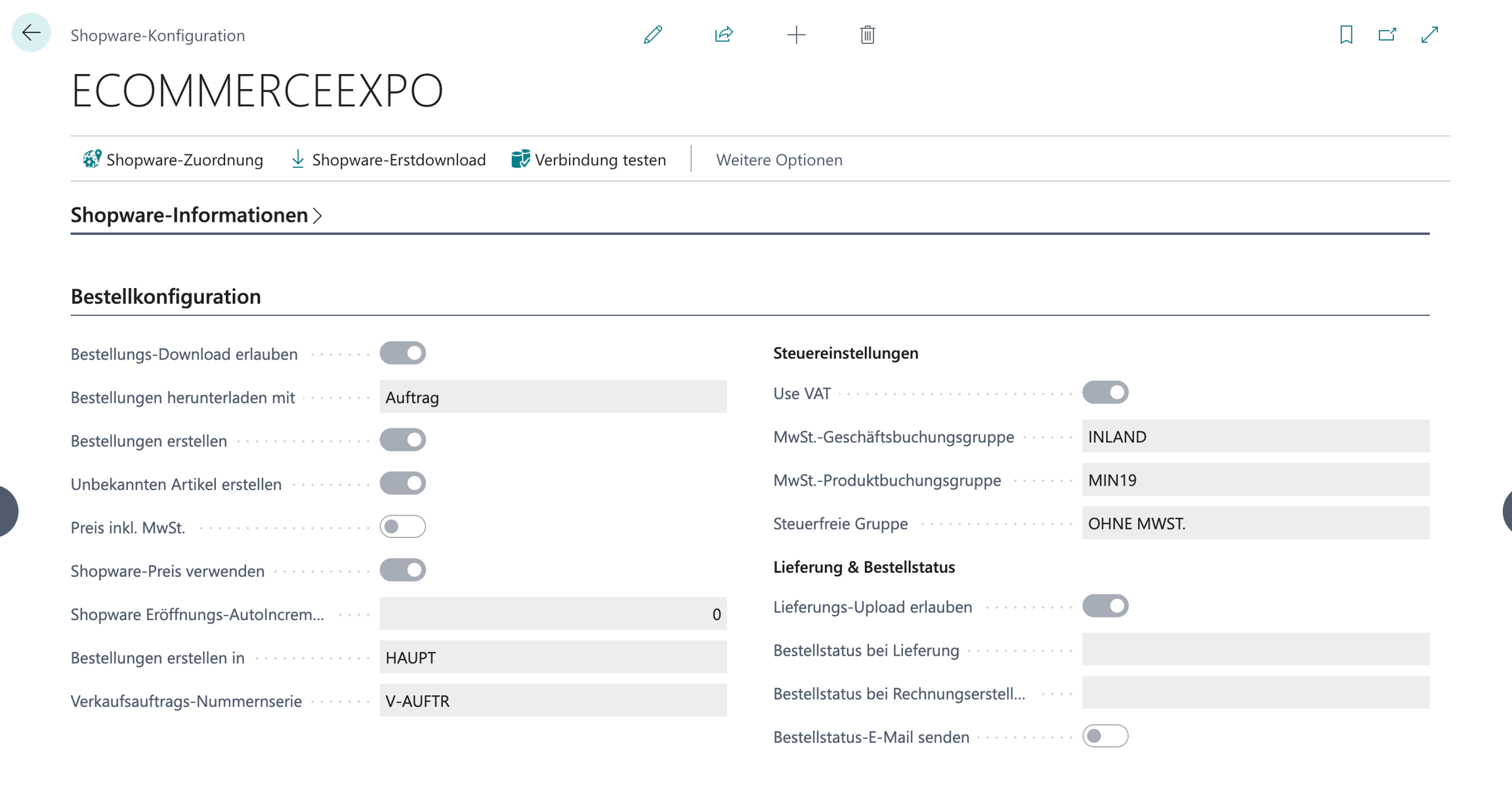The width and height of the screenshot is (1512, 796).
Task: Click the Bestellungen erstellen in label
Action: point(157,658)
